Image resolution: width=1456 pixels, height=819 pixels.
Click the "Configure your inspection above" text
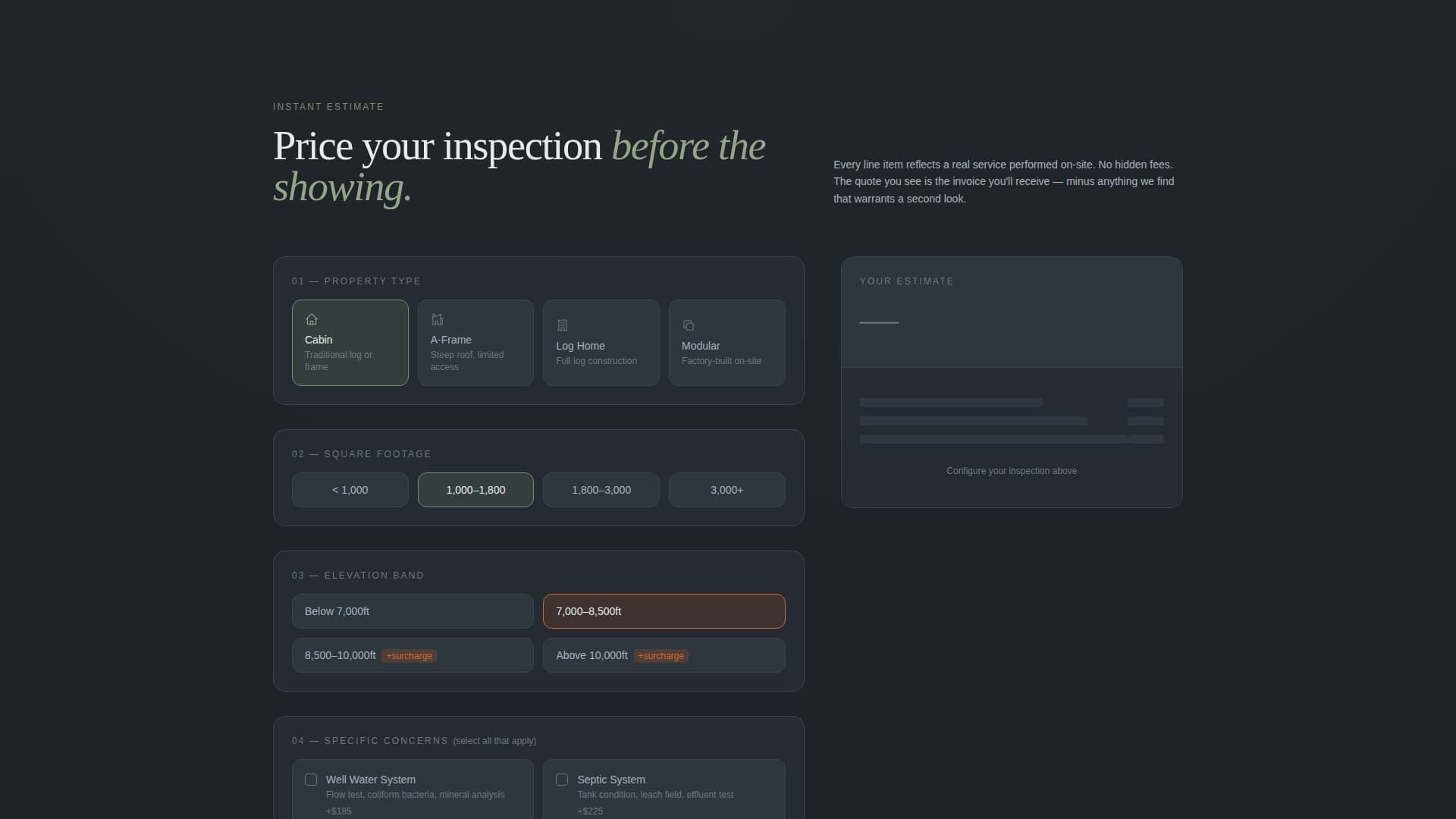[1012, 471]
